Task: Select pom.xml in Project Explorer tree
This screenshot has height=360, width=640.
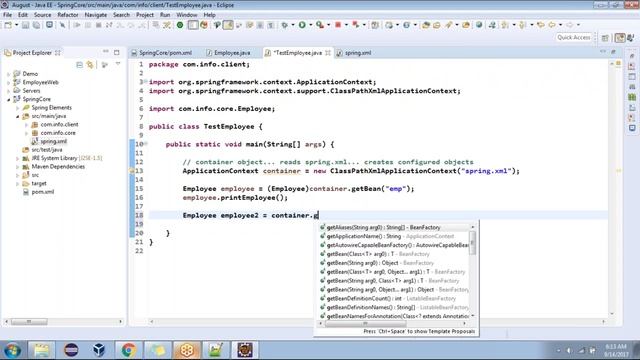Action: (43, 192)
